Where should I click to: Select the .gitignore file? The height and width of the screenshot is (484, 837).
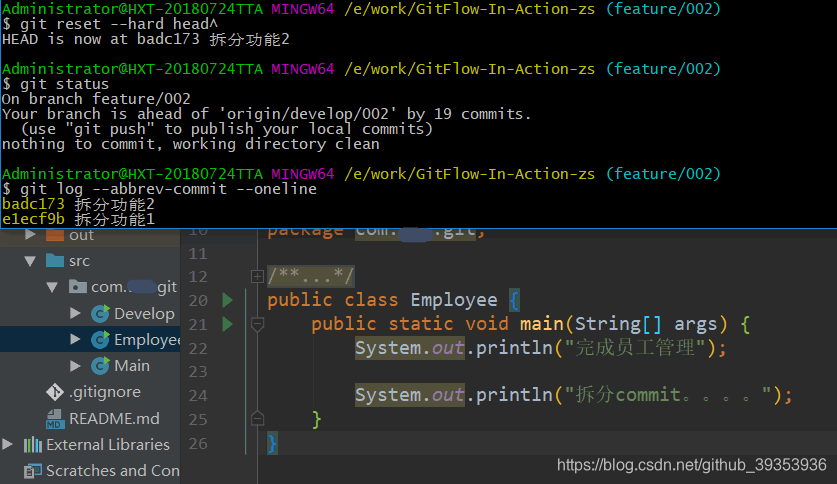point(105,392)
